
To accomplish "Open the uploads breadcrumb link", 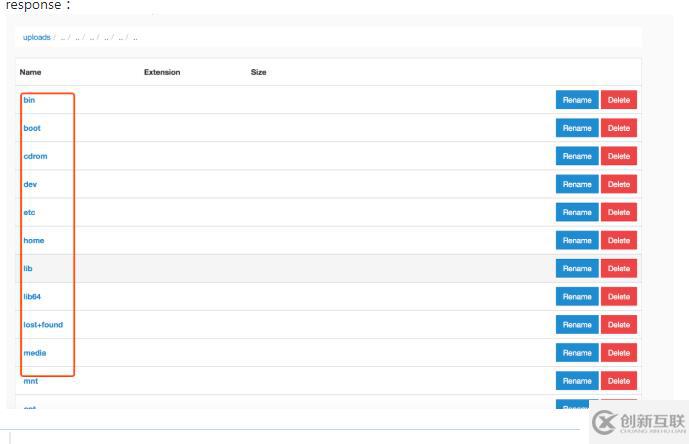I will [x=36, y=37].
